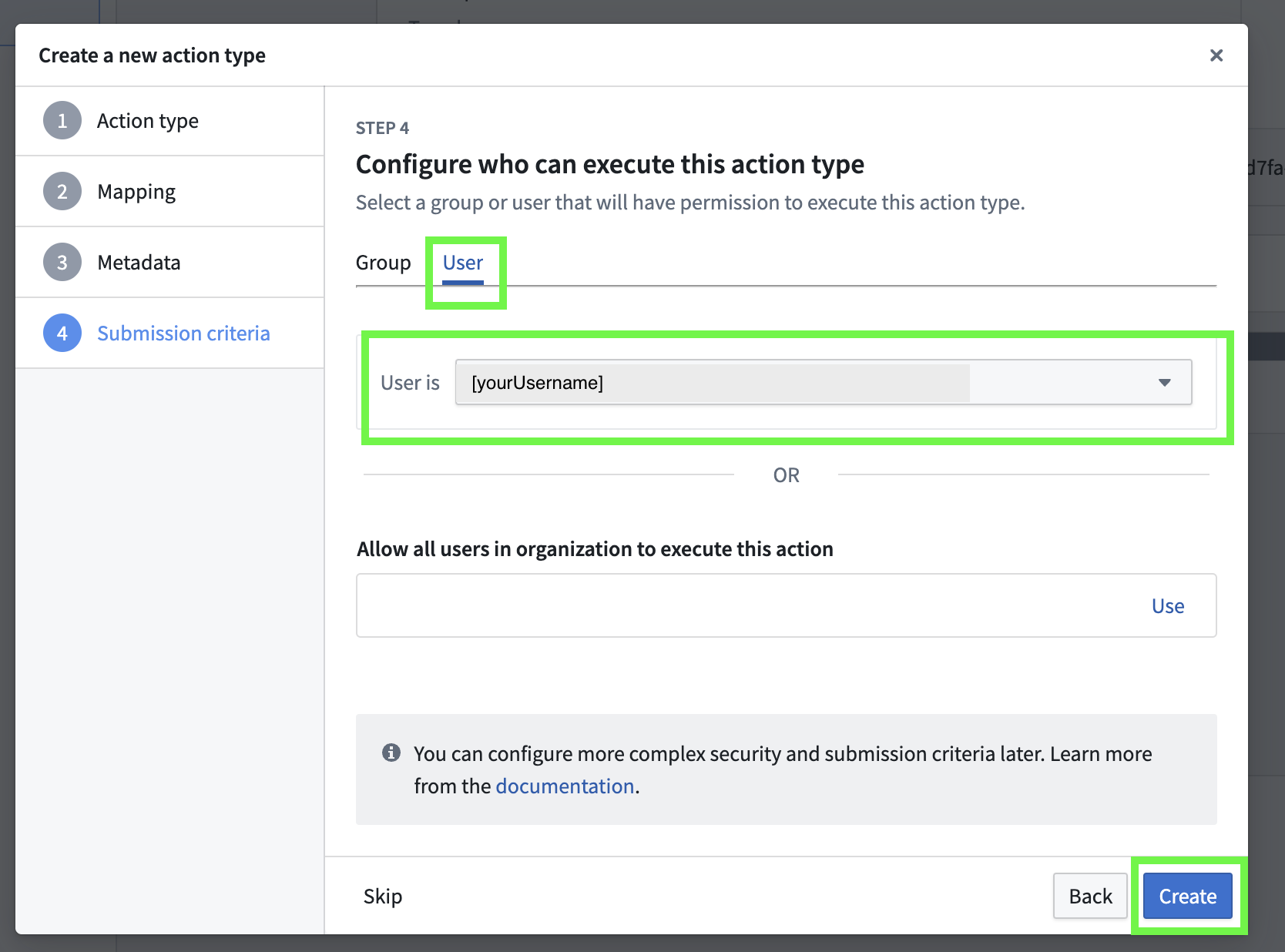Viewport: 1285px width, 952px height.
Task: Switch to the Group tab
Action: click(383, 263)
